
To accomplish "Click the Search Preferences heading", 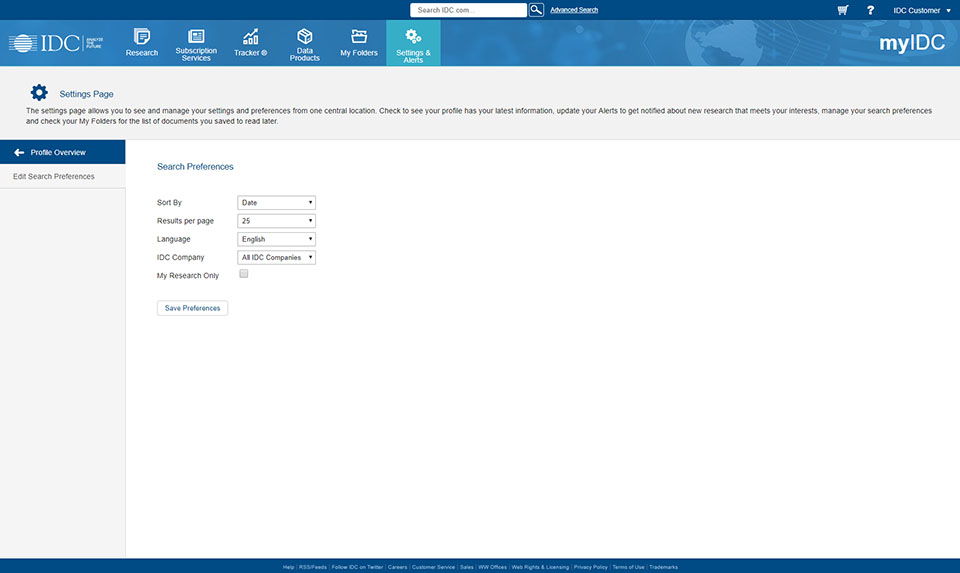I will pos(195,167).
